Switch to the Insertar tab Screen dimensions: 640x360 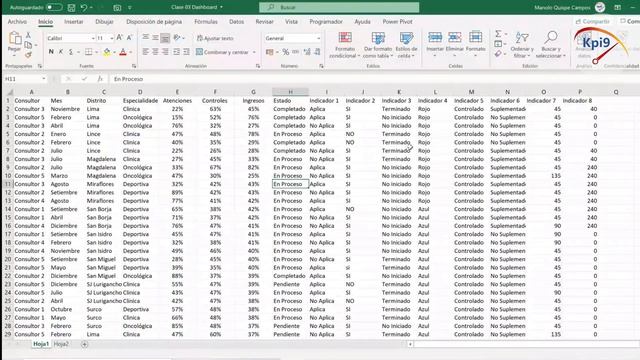point(74,22)
